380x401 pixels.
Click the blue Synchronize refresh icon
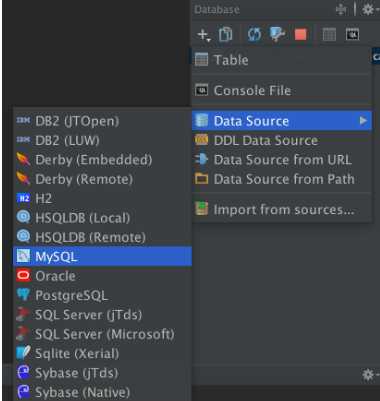tap(254, 34)
